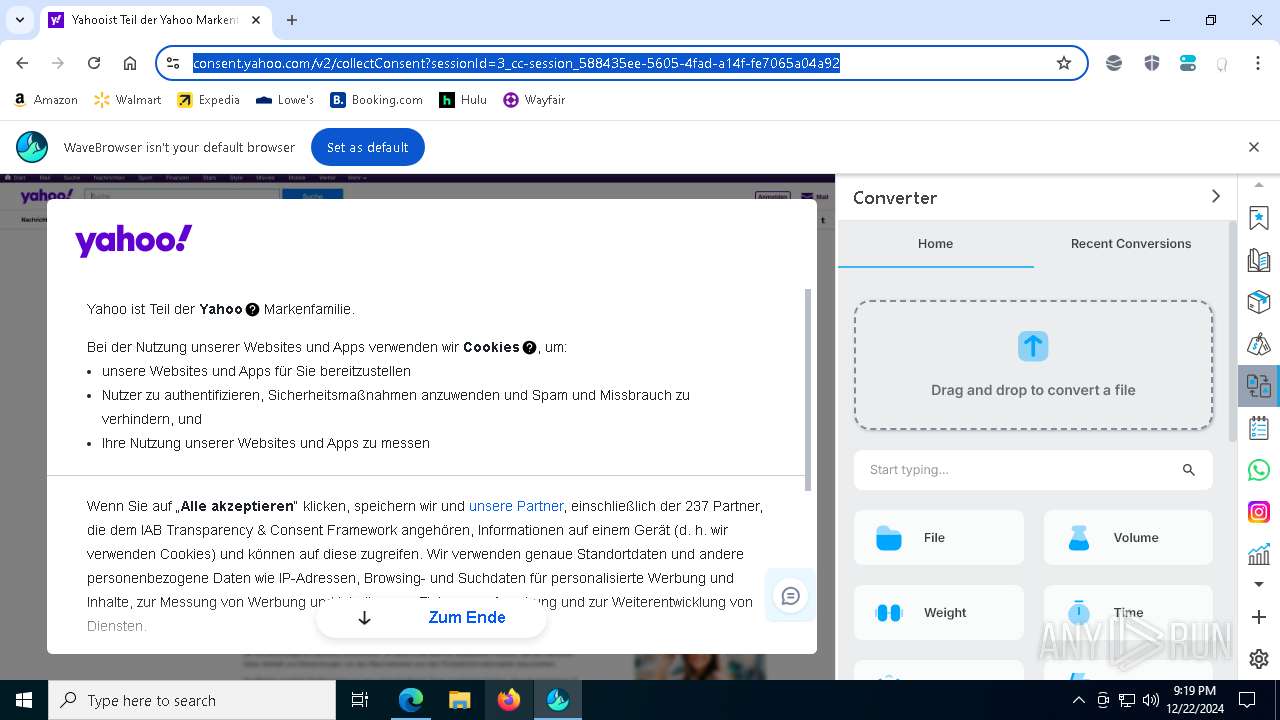Open browser three-dot menu
The image size is (1280, 720).
click(x=1258, y=63)
